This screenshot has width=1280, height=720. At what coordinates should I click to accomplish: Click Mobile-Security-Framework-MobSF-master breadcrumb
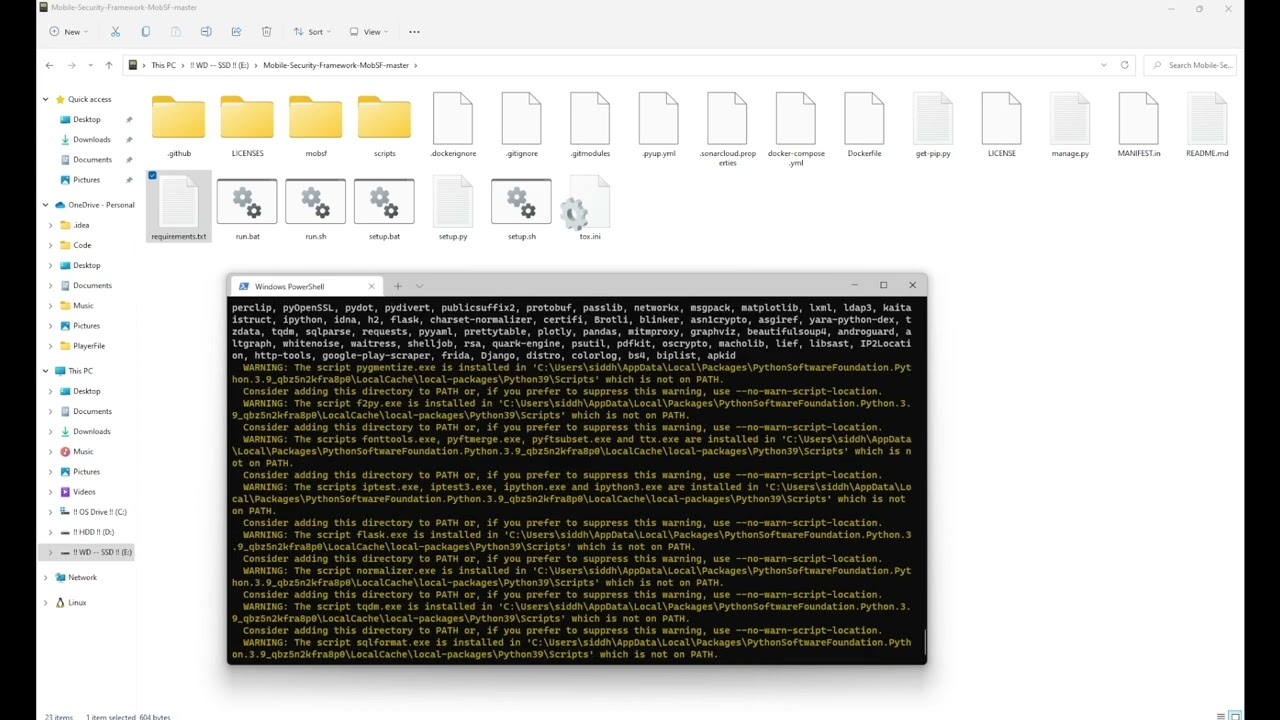[x=336, y=65]
